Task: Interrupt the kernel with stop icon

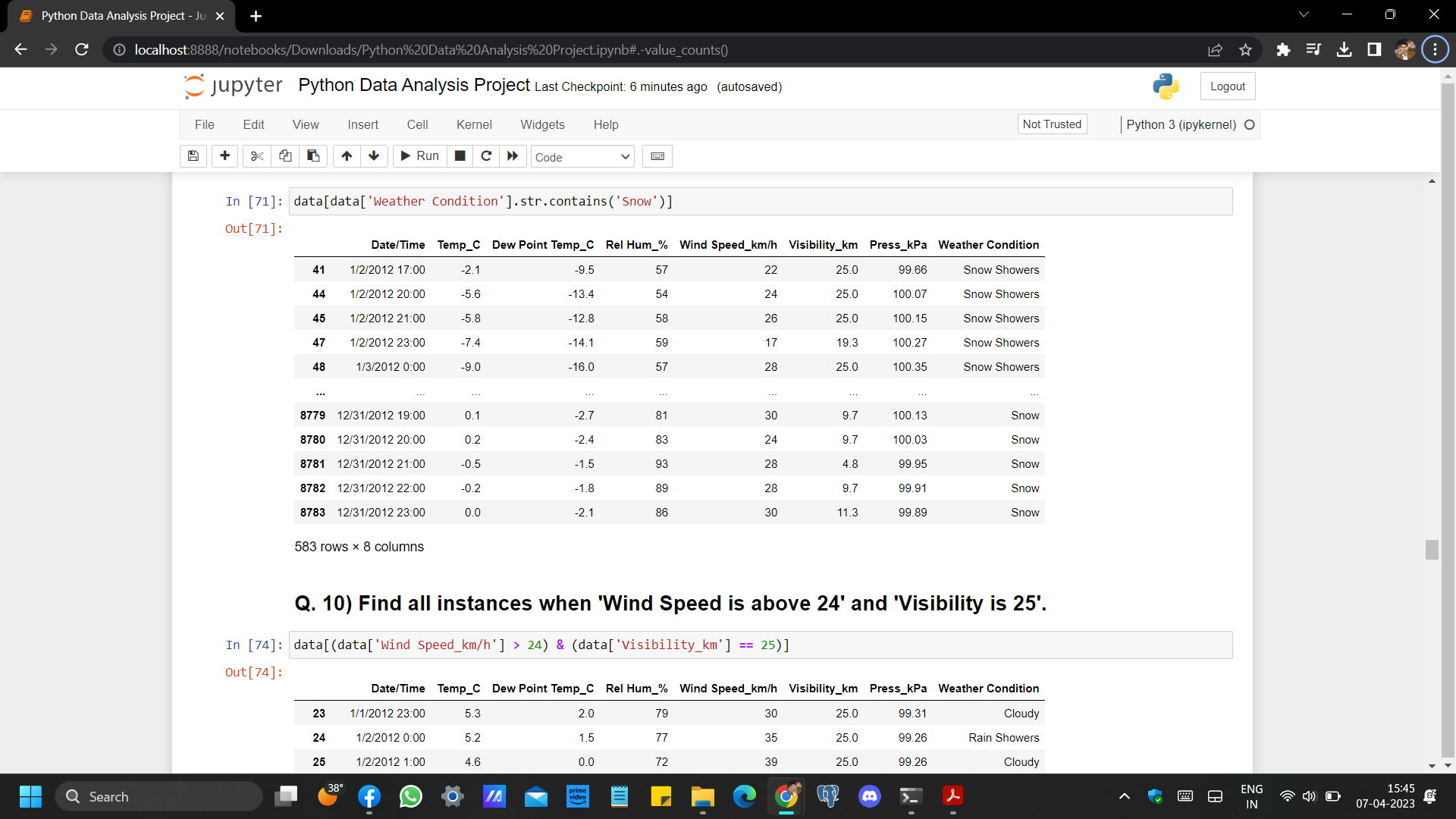Action: click(x=460, y=156)
